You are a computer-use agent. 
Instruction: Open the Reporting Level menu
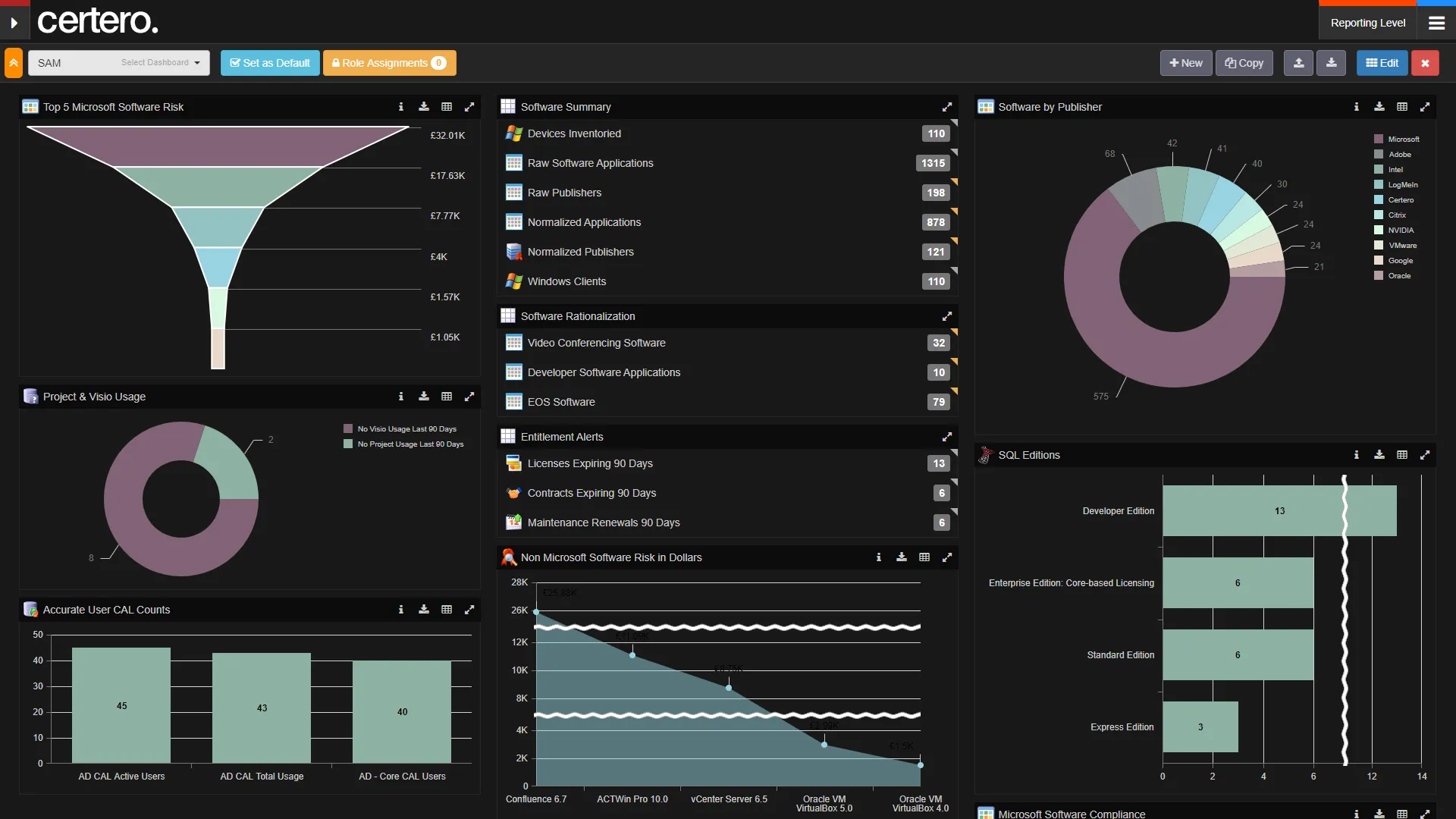click(1367, 23)
